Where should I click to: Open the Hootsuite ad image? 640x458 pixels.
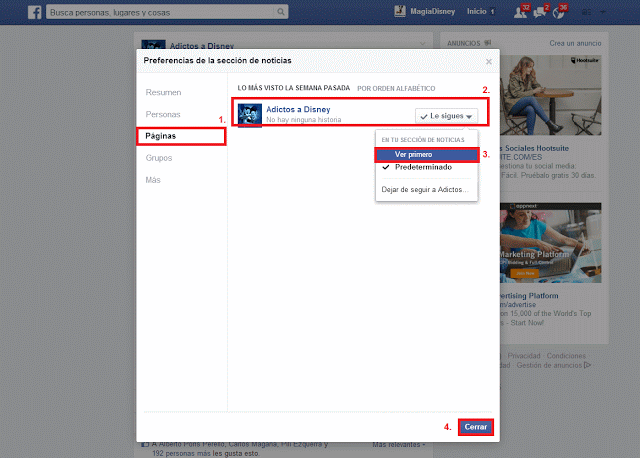(550, 96)
